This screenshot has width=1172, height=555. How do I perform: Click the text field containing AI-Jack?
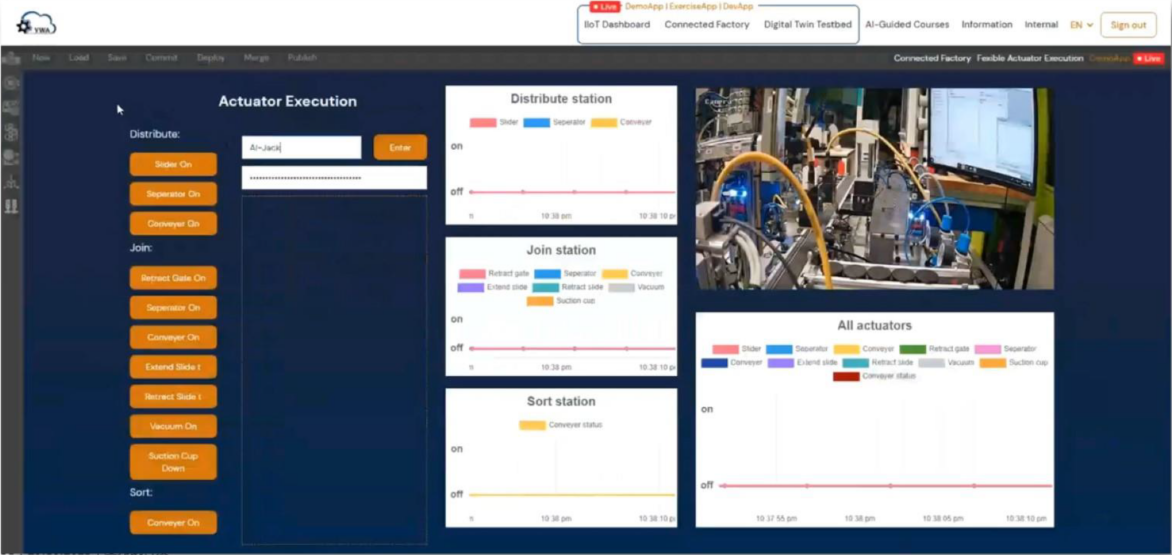click(301, 148)
